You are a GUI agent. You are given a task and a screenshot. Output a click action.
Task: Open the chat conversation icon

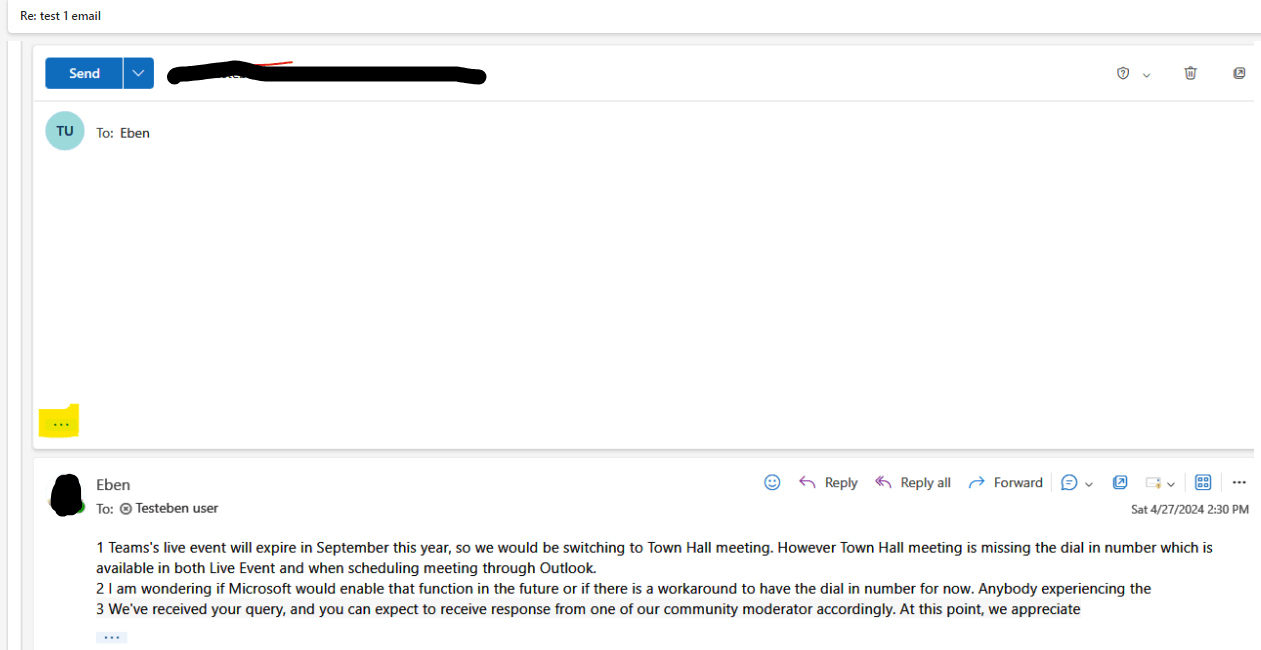click(1069, 482)
